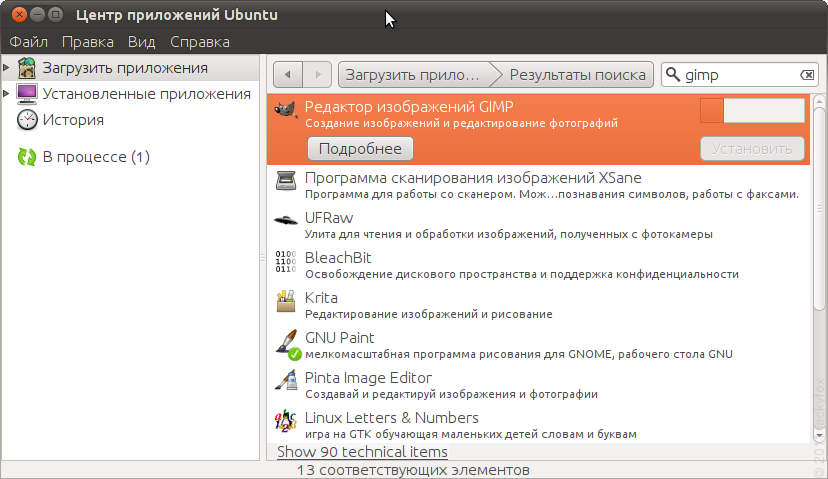
Task: Select the GNU Paint result row title
Action: [340, 338]
